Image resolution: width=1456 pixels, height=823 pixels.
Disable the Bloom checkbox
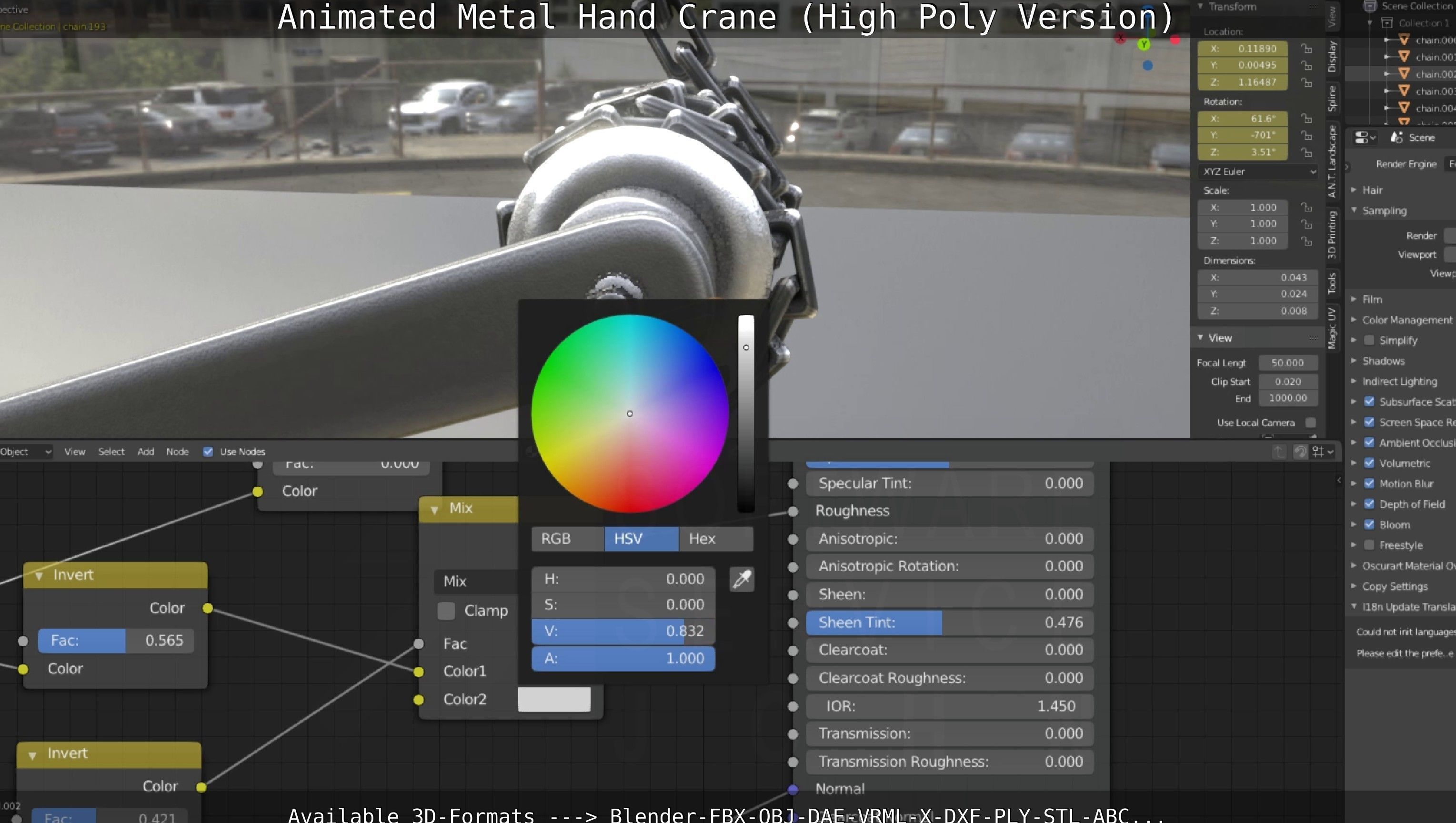[1369, 524]
